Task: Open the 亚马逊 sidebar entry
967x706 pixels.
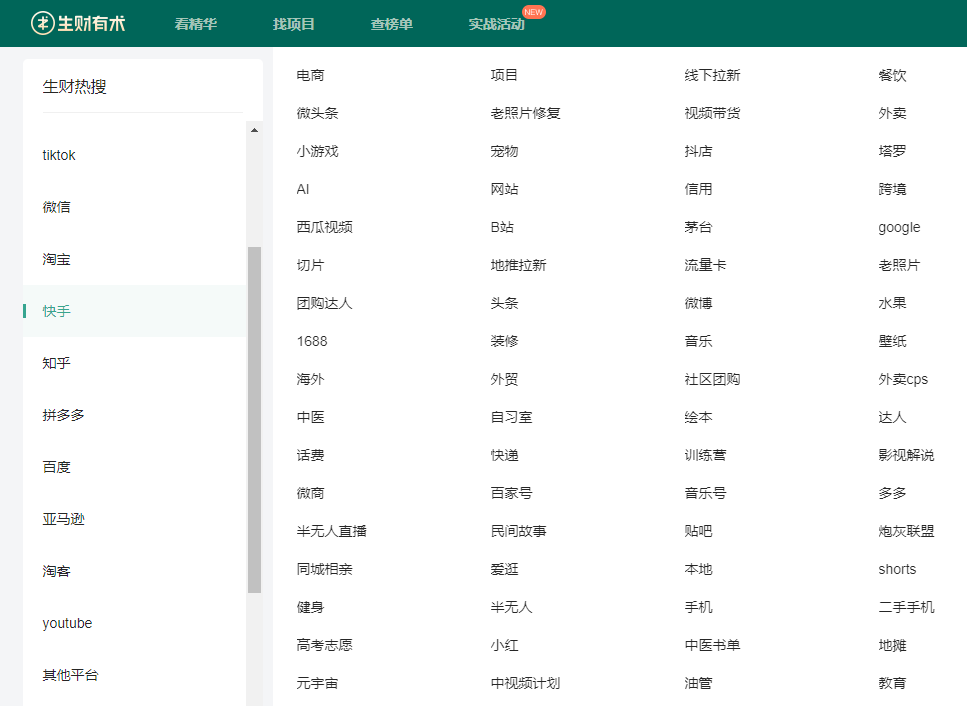Action: (64, 519)
